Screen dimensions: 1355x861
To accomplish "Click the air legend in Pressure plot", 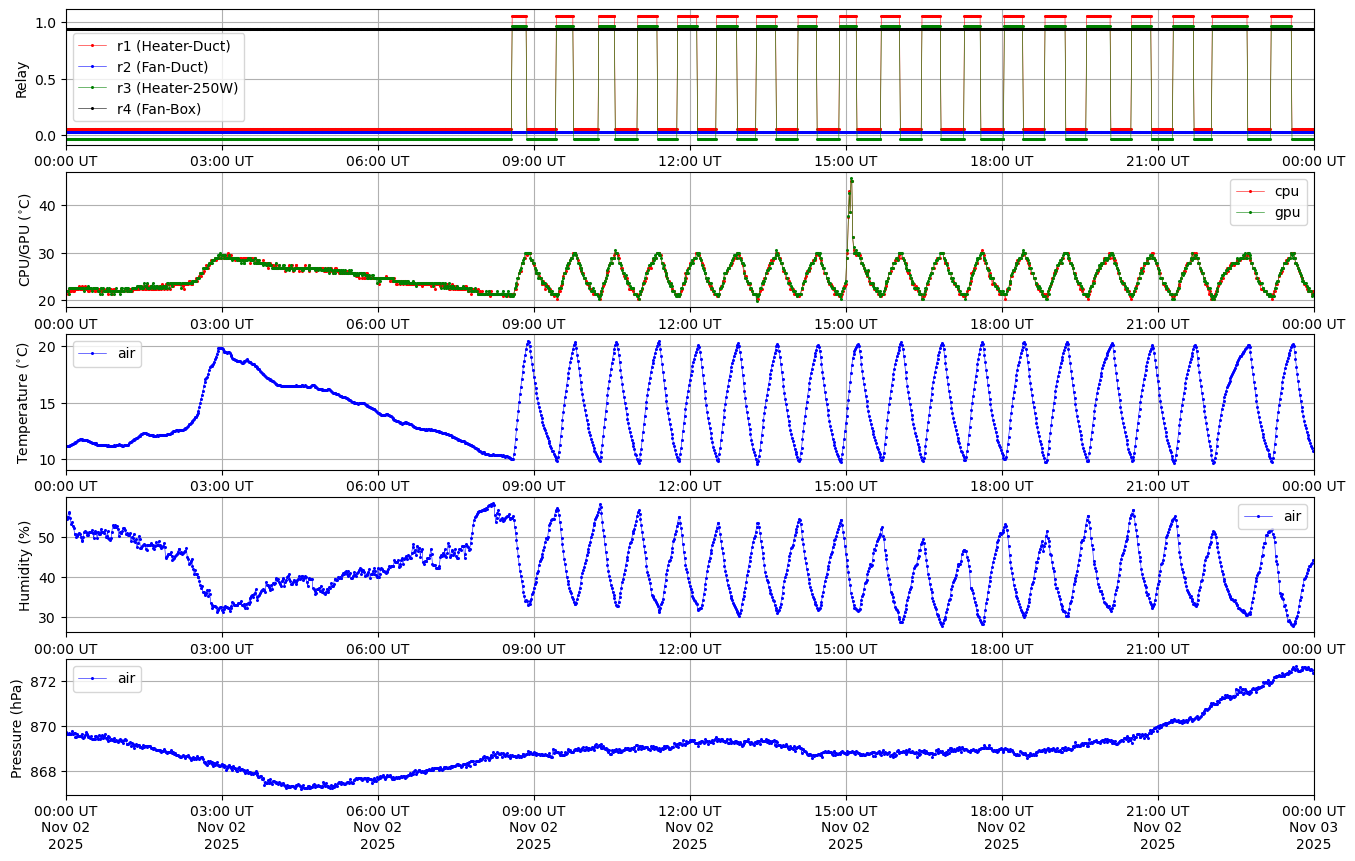I will tap(126, 678).
